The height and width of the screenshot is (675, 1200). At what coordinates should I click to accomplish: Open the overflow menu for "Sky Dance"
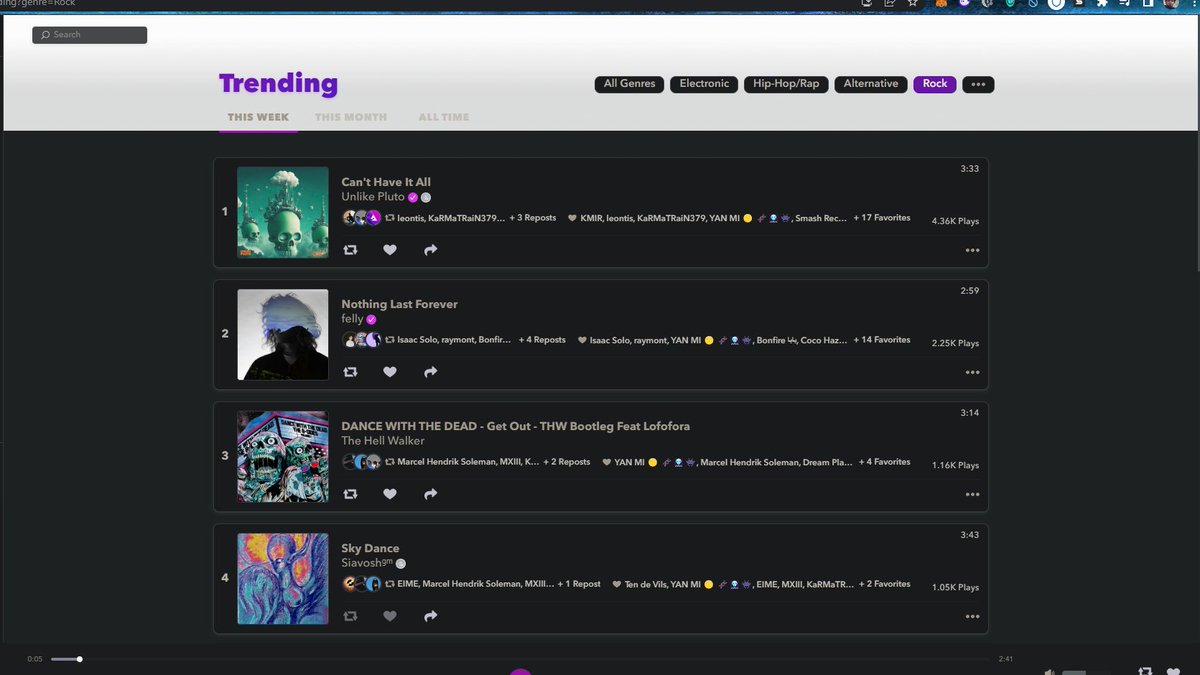coord(972,616)
